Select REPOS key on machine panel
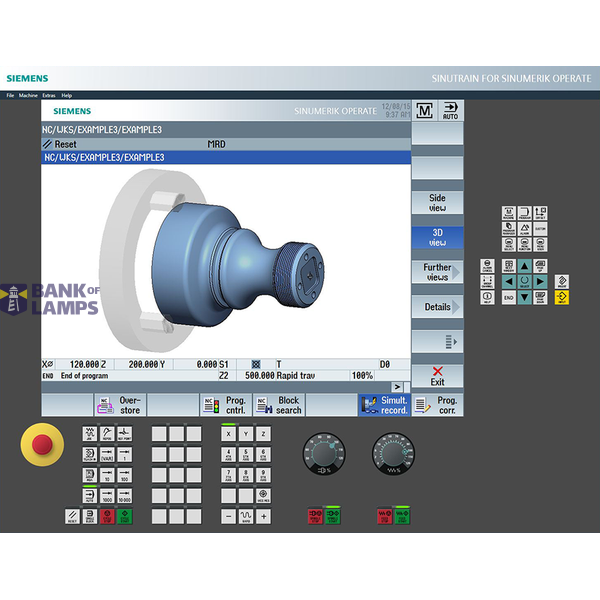 107,434
